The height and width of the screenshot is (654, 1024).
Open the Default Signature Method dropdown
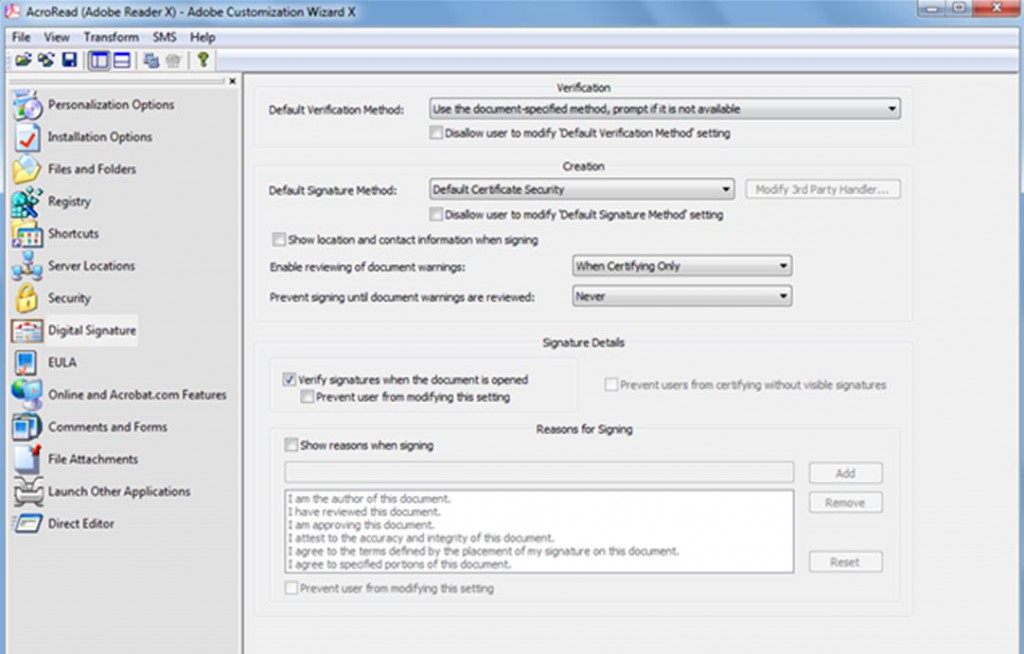(582, 189)
